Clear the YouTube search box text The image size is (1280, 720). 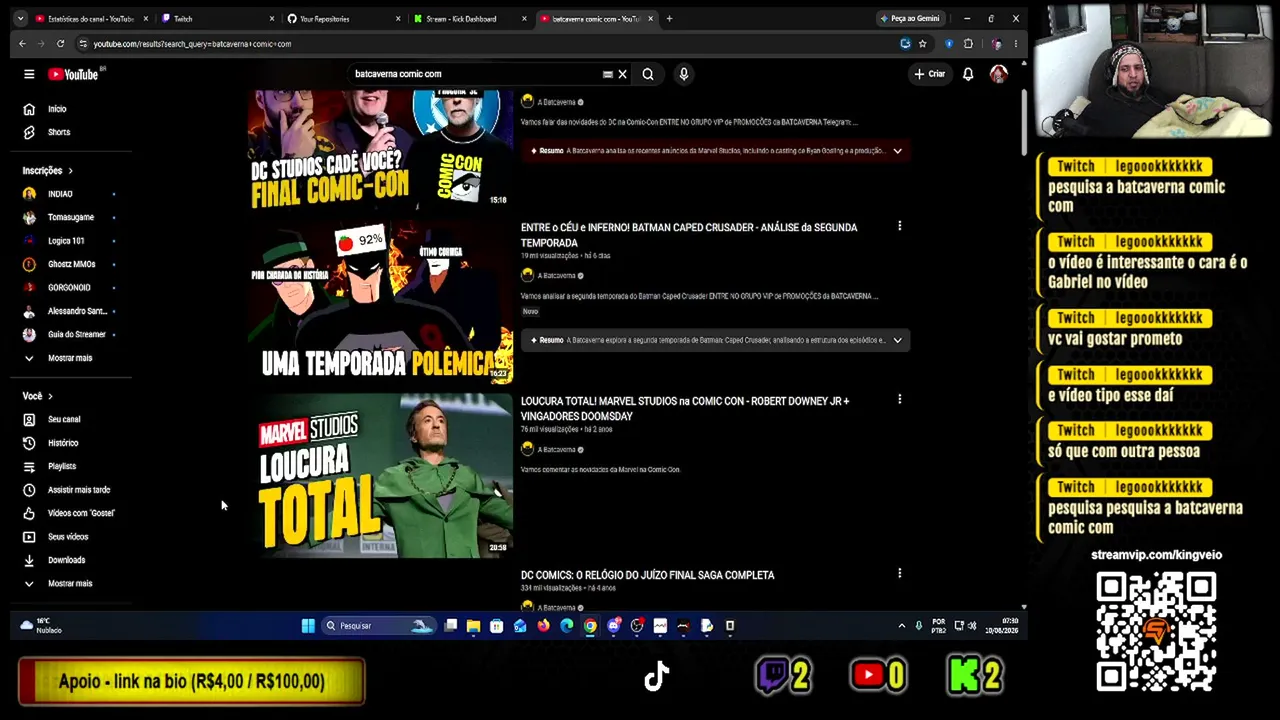[622, 74]
